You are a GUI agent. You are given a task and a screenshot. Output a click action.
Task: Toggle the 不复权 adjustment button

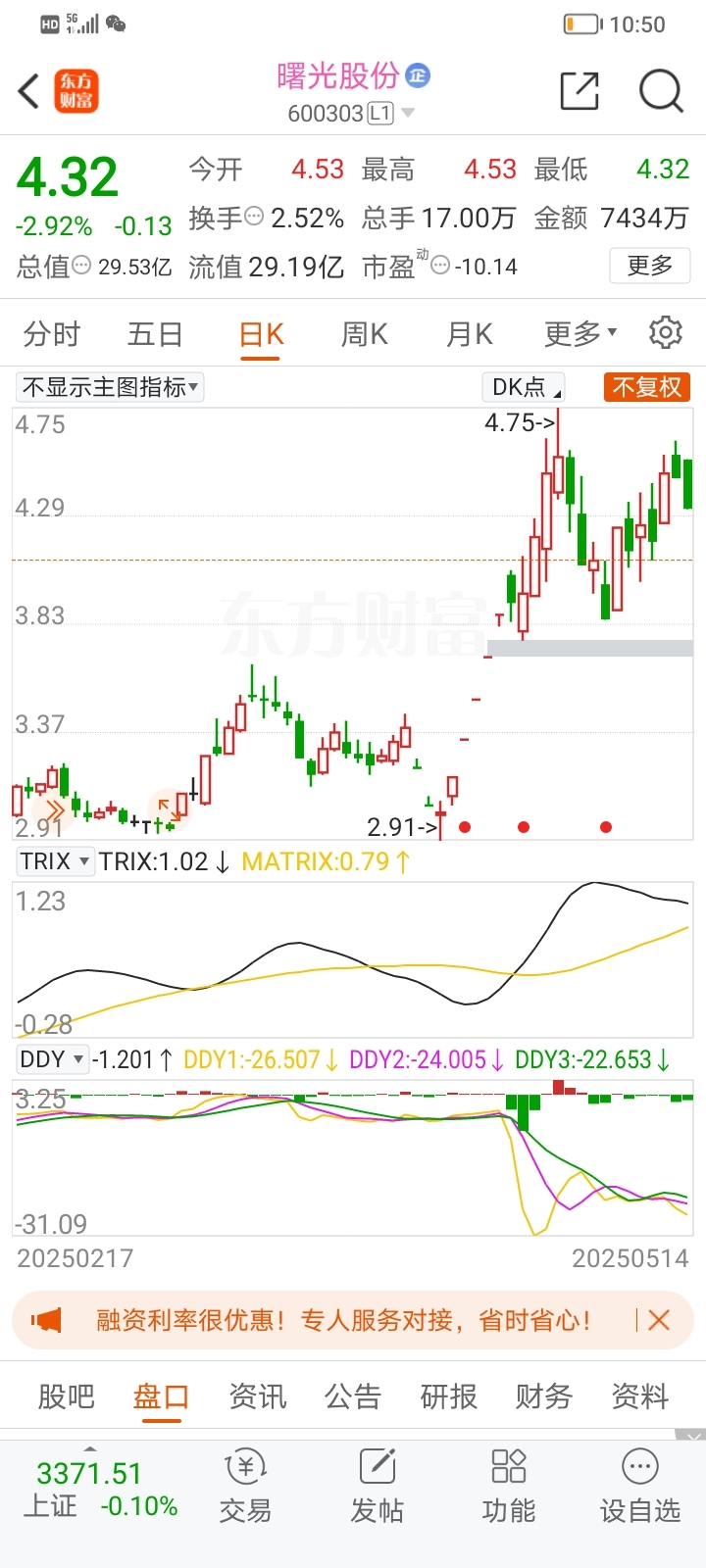647,387
